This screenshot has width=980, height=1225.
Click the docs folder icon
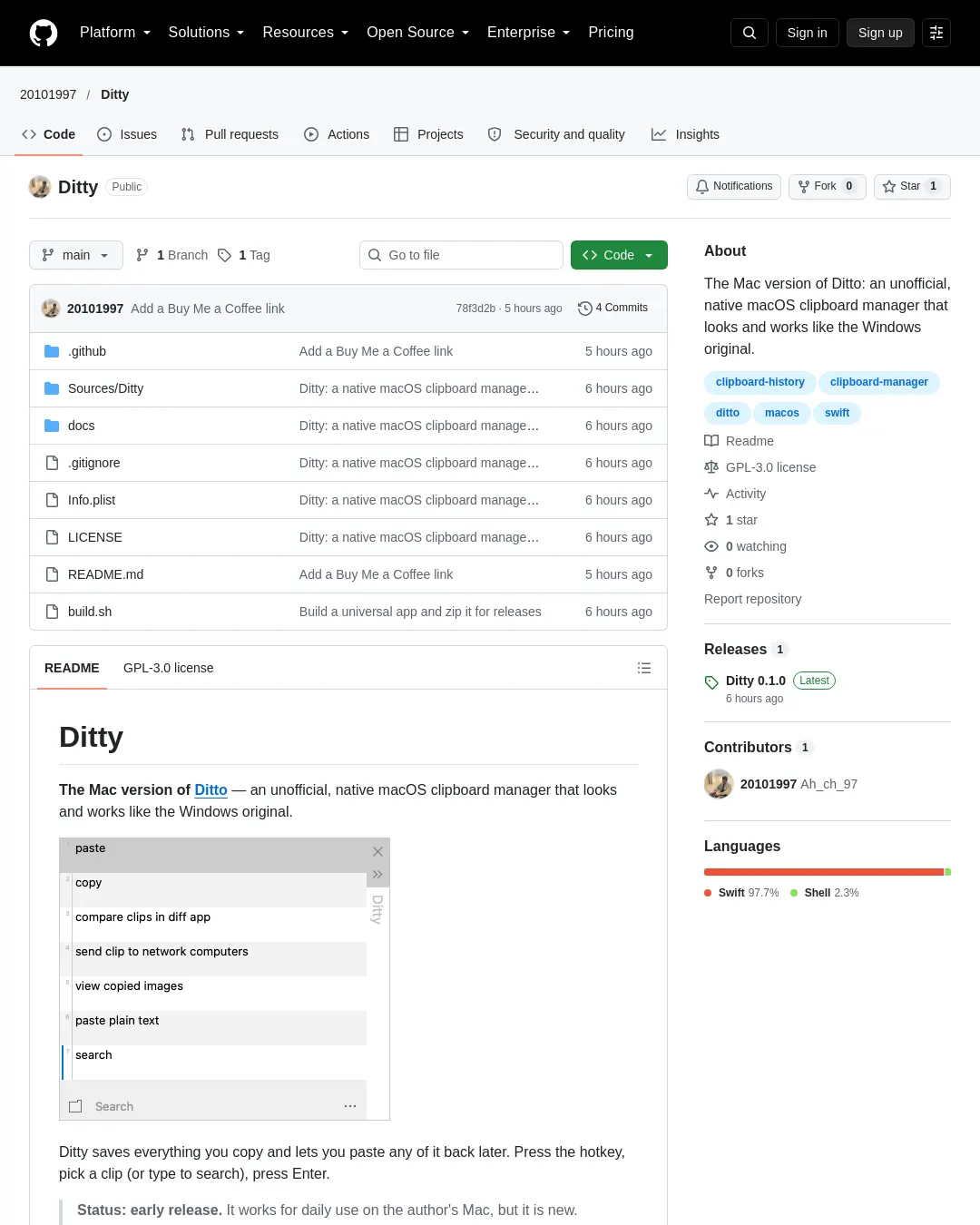(52, 426)
